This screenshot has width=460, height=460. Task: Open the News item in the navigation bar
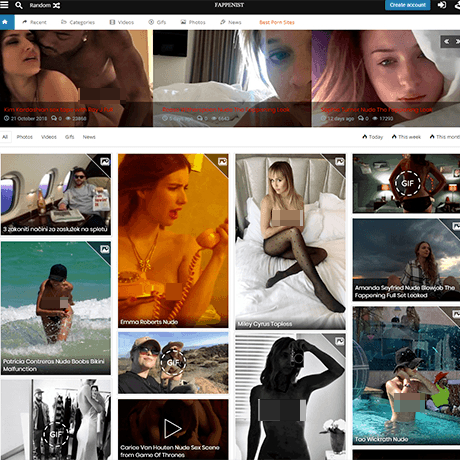pyautogui.click(x=230, y=22)
